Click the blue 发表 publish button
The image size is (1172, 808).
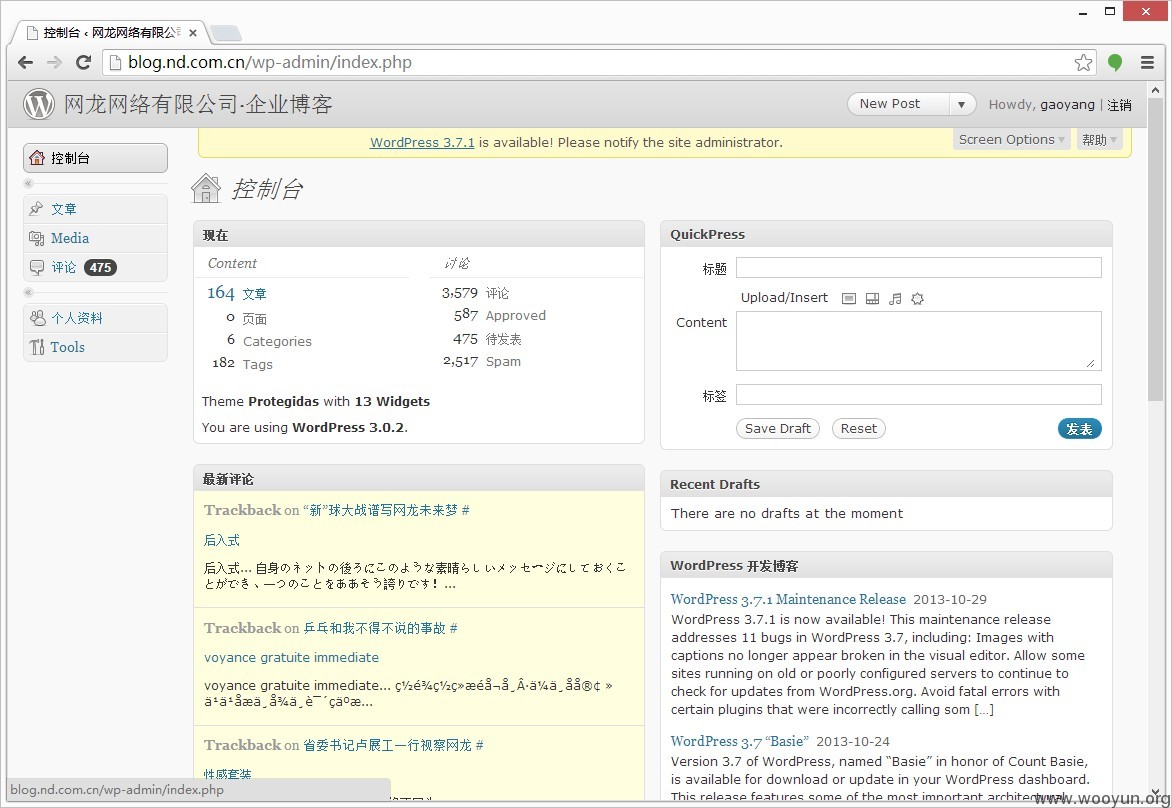(1079, 428)
